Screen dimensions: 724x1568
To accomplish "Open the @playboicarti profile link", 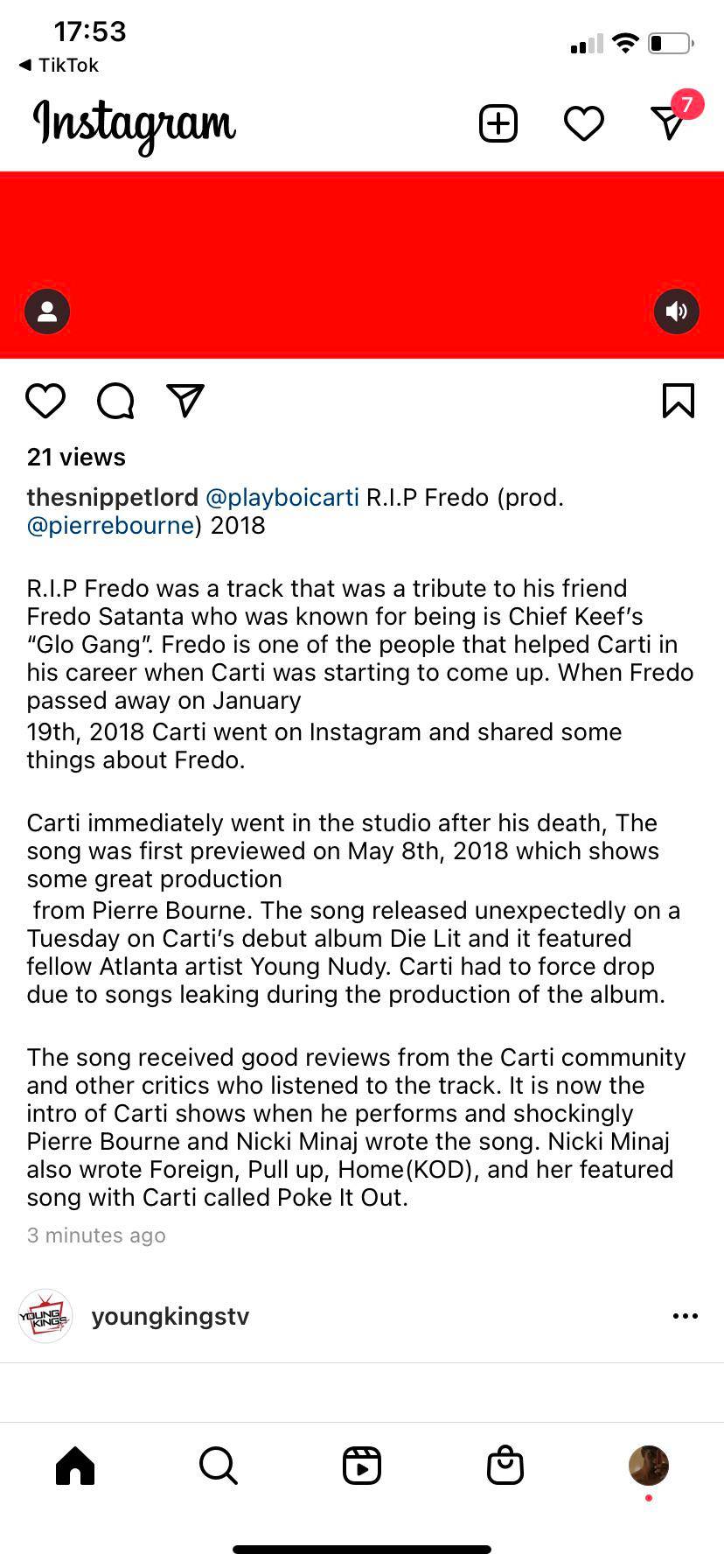I will (282, 497).
